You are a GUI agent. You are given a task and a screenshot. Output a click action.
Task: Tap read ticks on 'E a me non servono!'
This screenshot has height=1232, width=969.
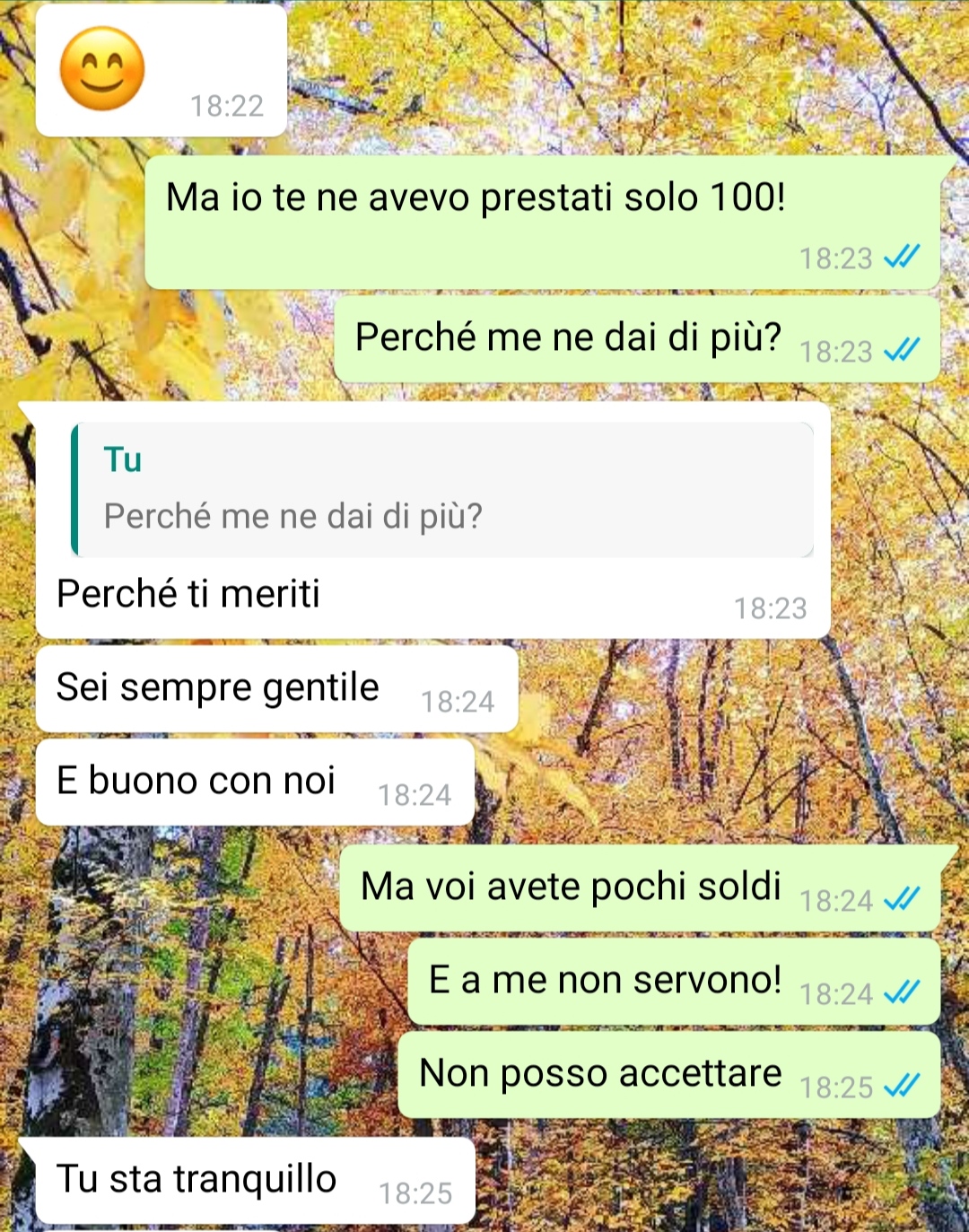pos(902,992)
